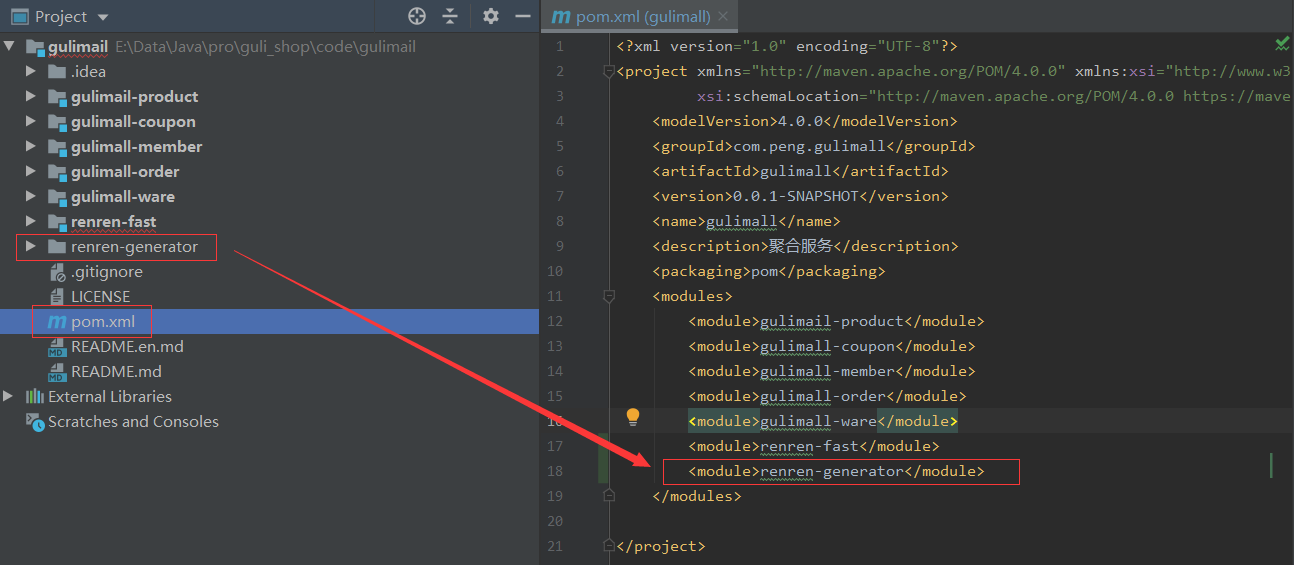Expand the gulimall-order module

[30, 172]
